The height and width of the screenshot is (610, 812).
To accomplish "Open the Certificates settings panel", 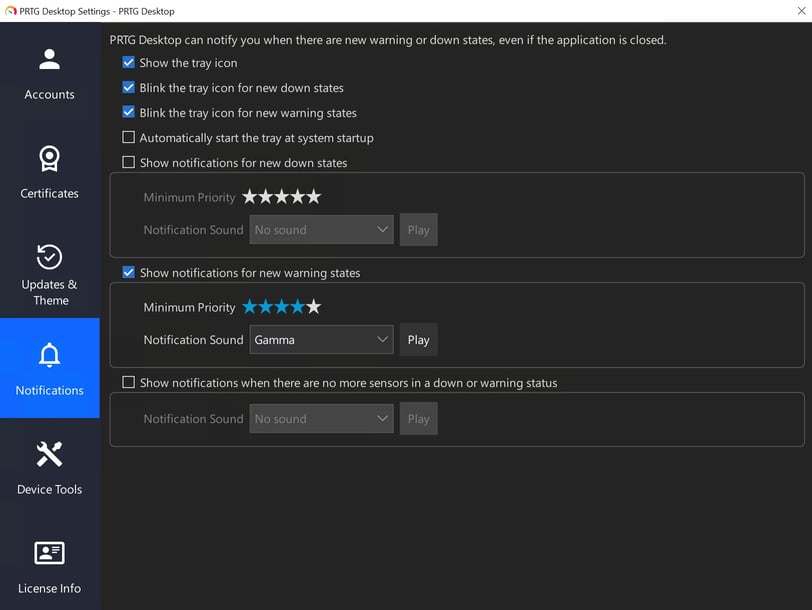I will [x=49, y=170].
